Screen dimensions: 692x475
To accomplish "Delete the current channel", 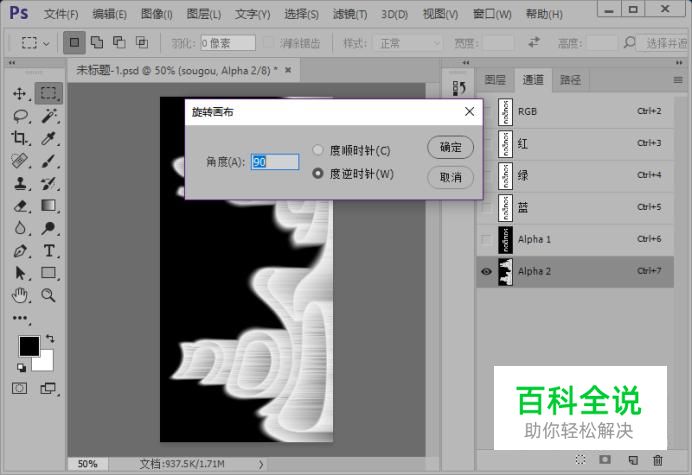I will point(658,460).
